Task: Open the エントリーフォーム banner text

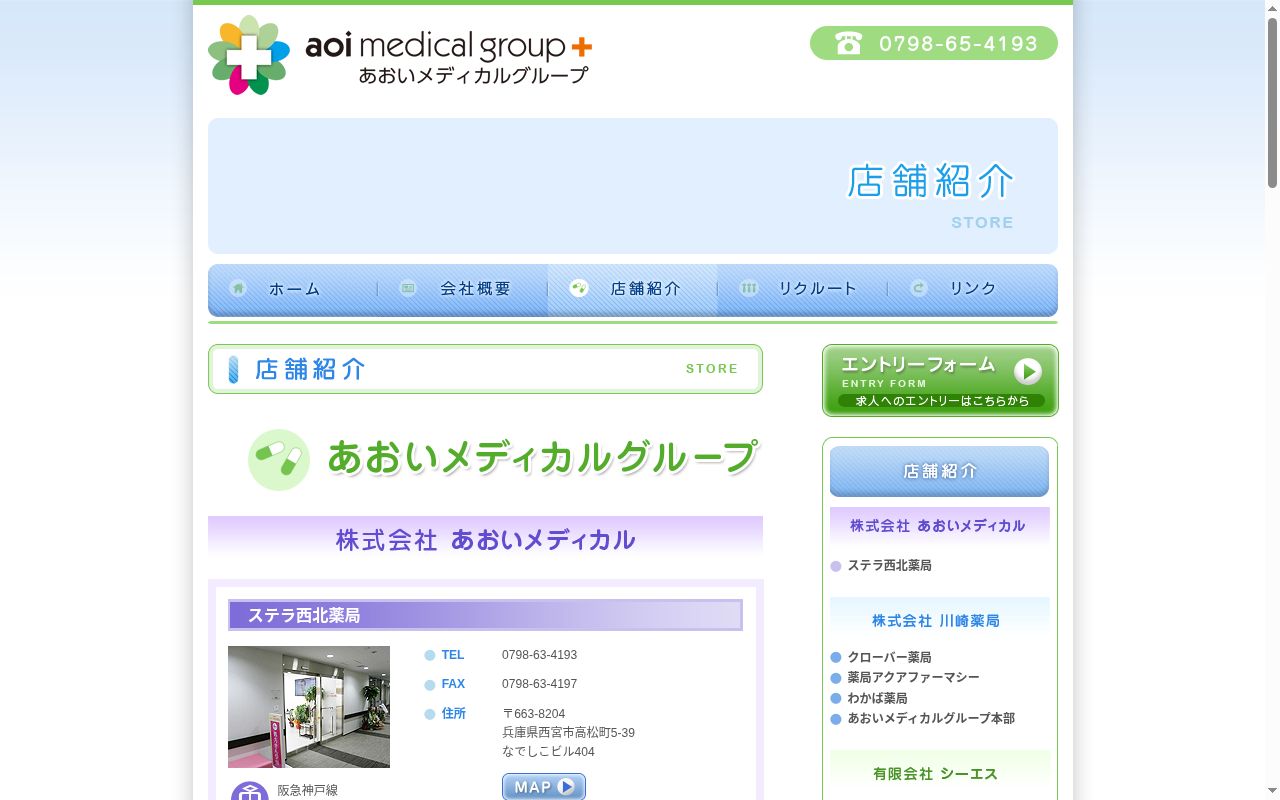Action: pyautogui.click(x=918, y=364)
